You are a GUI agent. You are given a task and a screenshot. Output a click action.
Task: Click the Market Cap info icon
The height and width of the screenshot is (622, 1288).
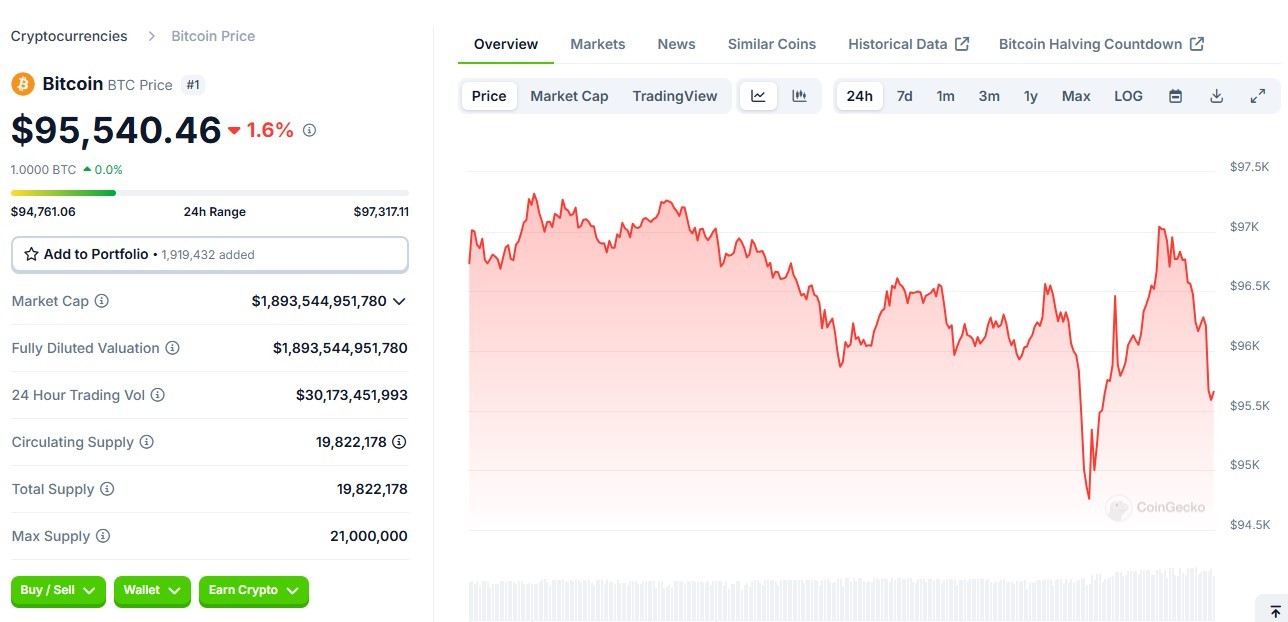(102, 301)
